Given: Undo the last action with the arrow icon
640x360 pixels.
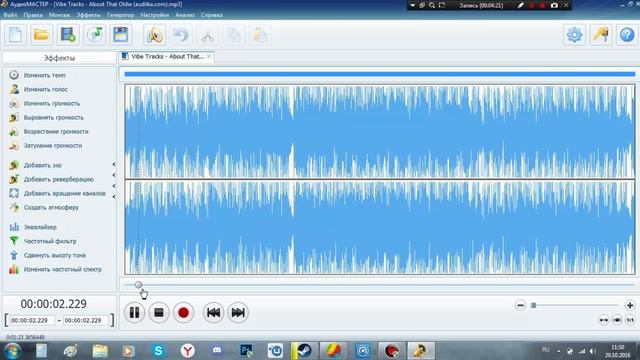Looking at the screenshot, I should click(181, 35).
